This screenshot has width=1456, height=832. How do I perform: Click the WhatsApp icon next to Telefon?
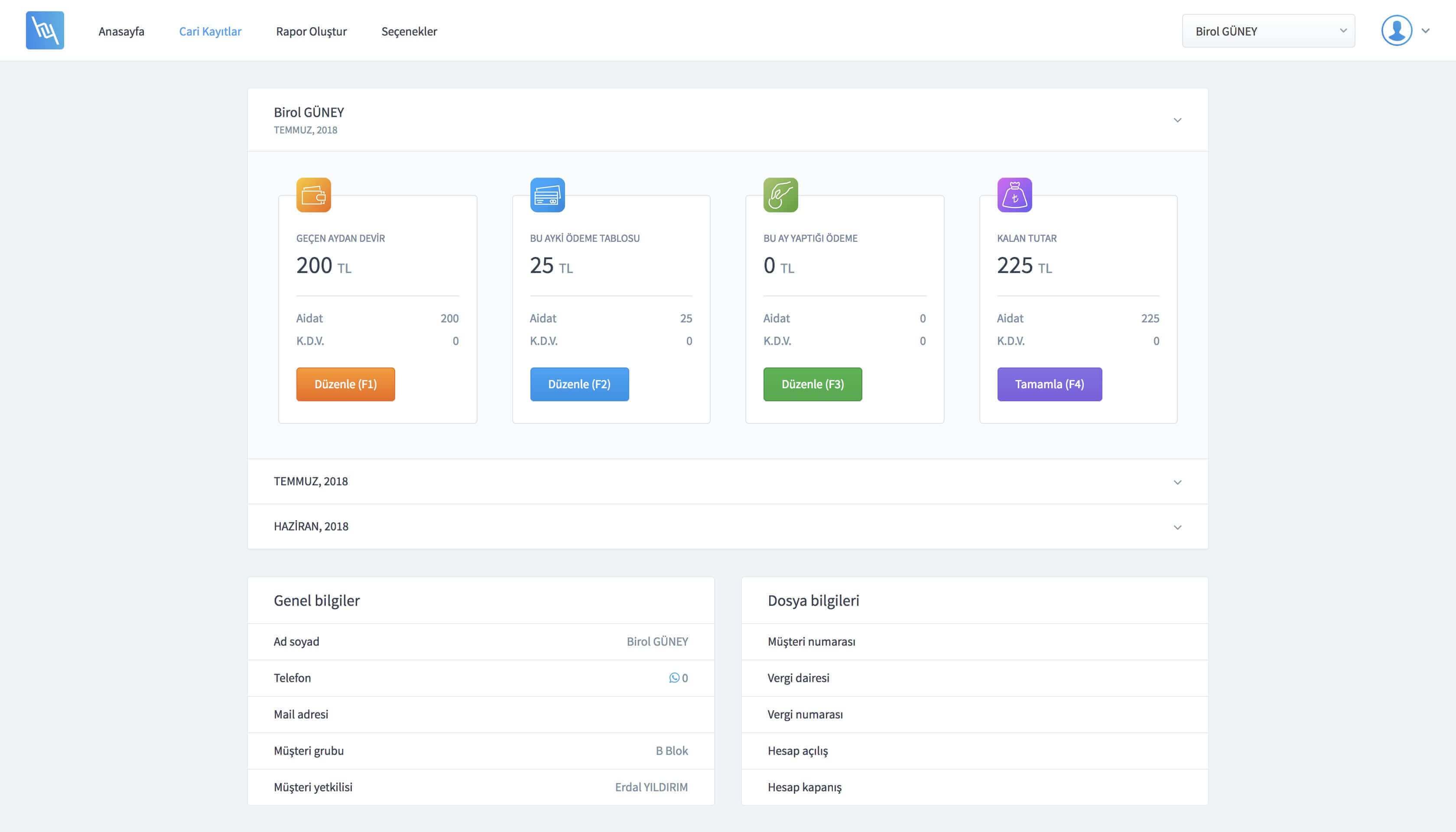click(x=674, y=678)
